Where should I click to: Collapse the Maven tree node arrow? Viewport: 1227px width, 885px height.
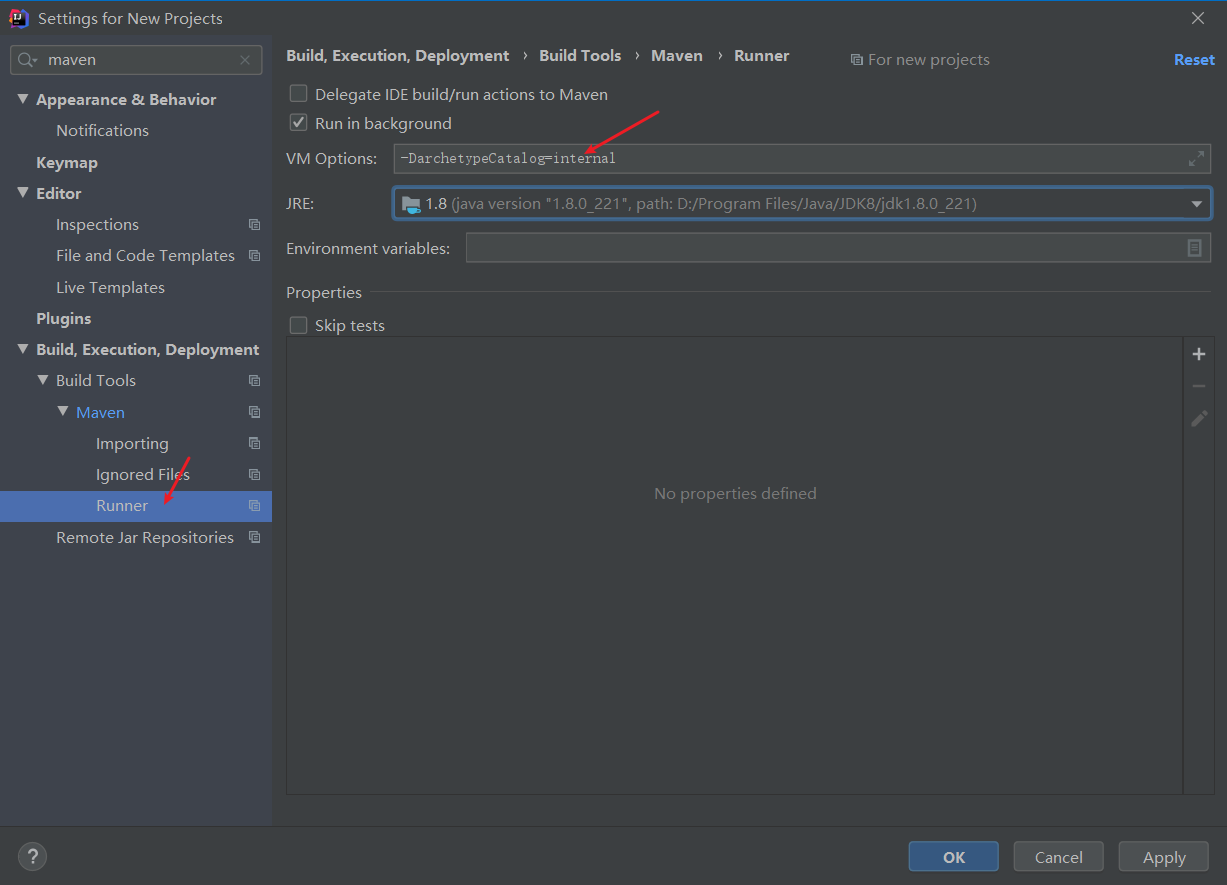tap(62, 412)
